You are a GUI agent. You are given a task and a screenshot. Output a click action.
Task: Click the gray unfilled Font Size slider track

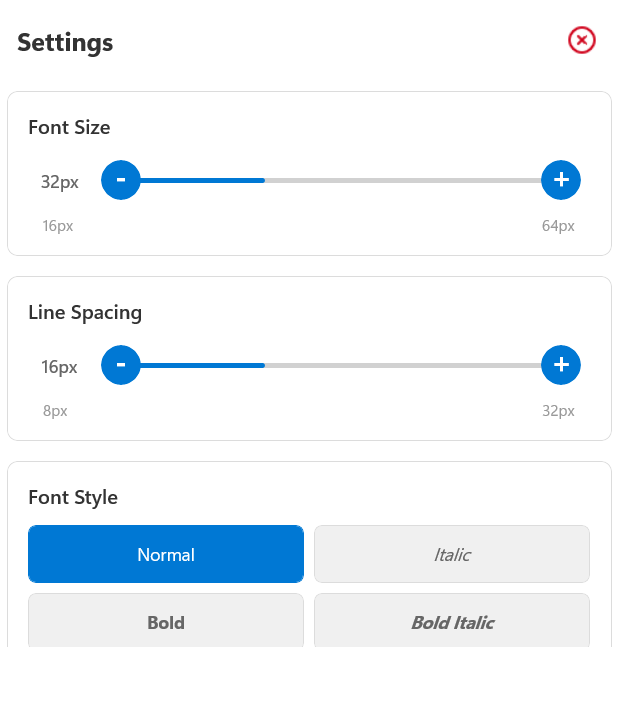pyautogui.click(x=400, y=180)
